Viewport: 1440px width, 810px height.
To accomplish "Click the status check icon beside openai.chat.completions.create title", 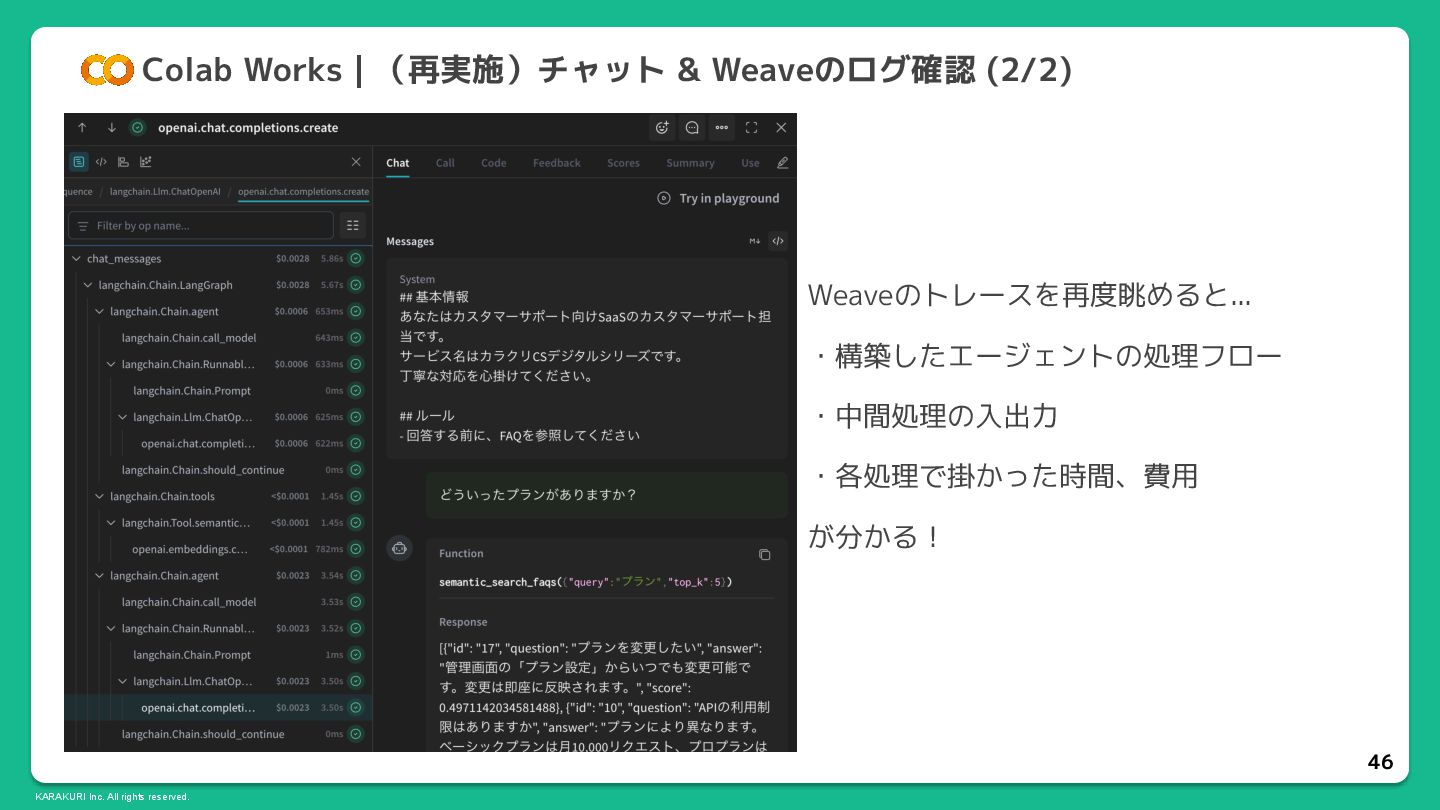I will [138, 128].
